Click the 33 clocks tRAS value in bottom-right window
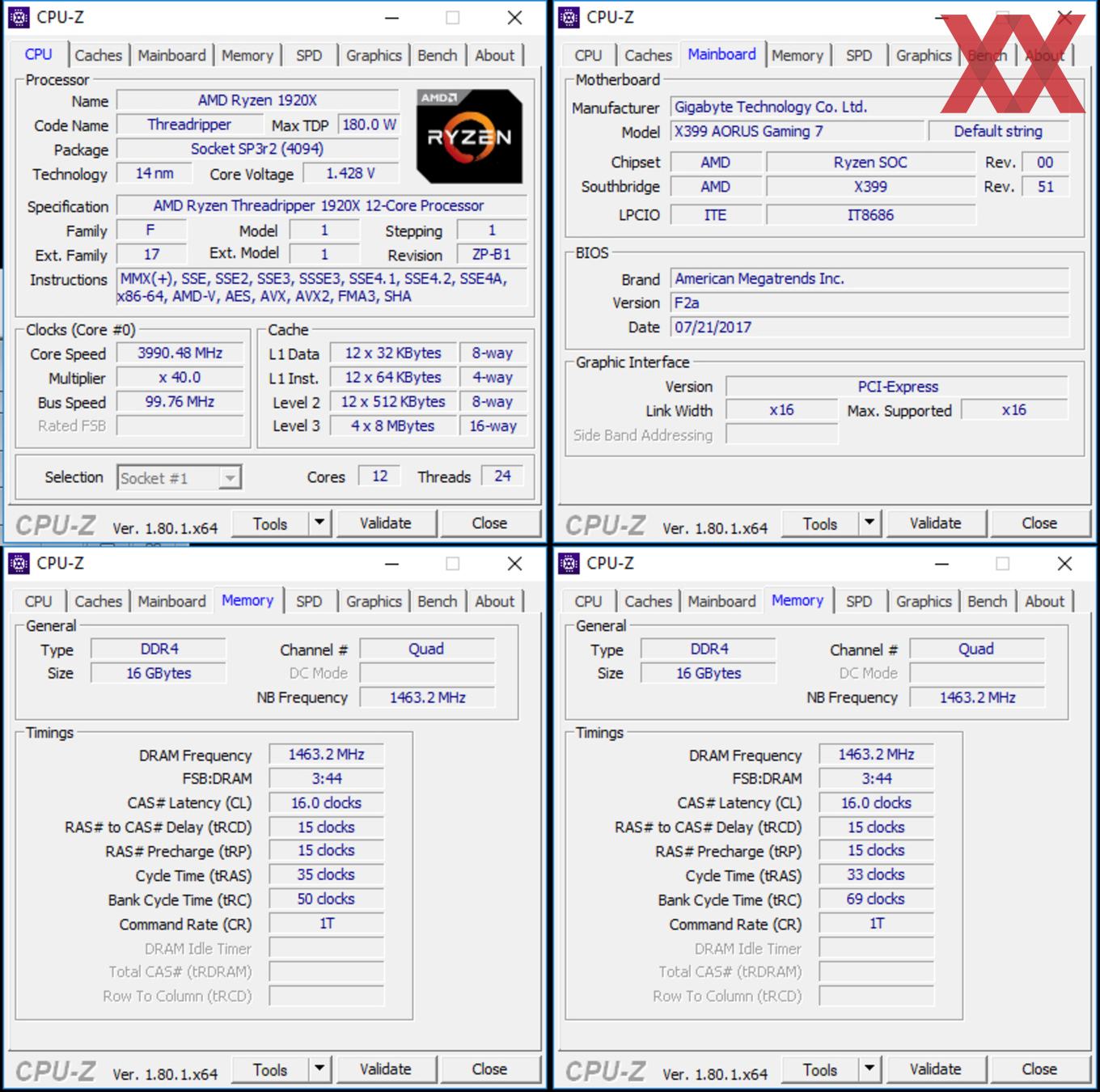 tap(876, 875)
